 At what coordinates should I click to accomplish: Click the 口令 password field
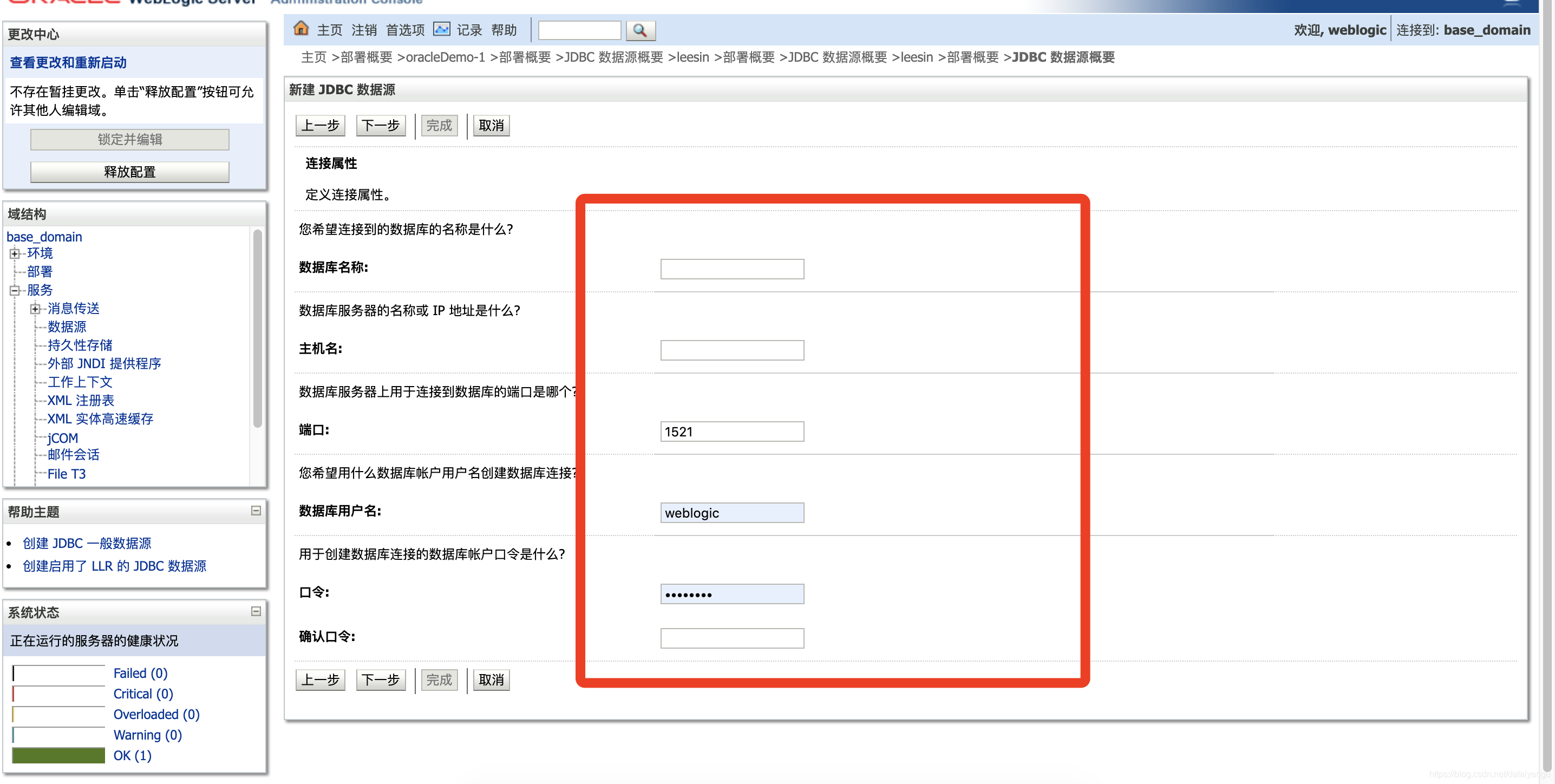point(731,594)
